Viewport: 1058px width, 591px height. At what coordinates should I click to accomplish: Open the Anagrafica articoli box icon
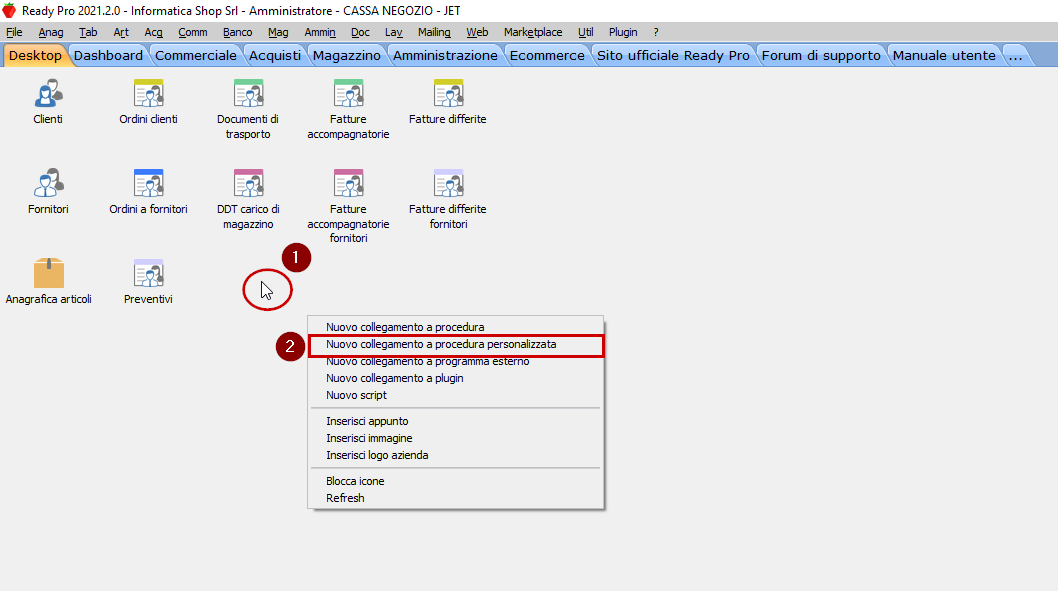pyautogui.click(x=49, y=273)
